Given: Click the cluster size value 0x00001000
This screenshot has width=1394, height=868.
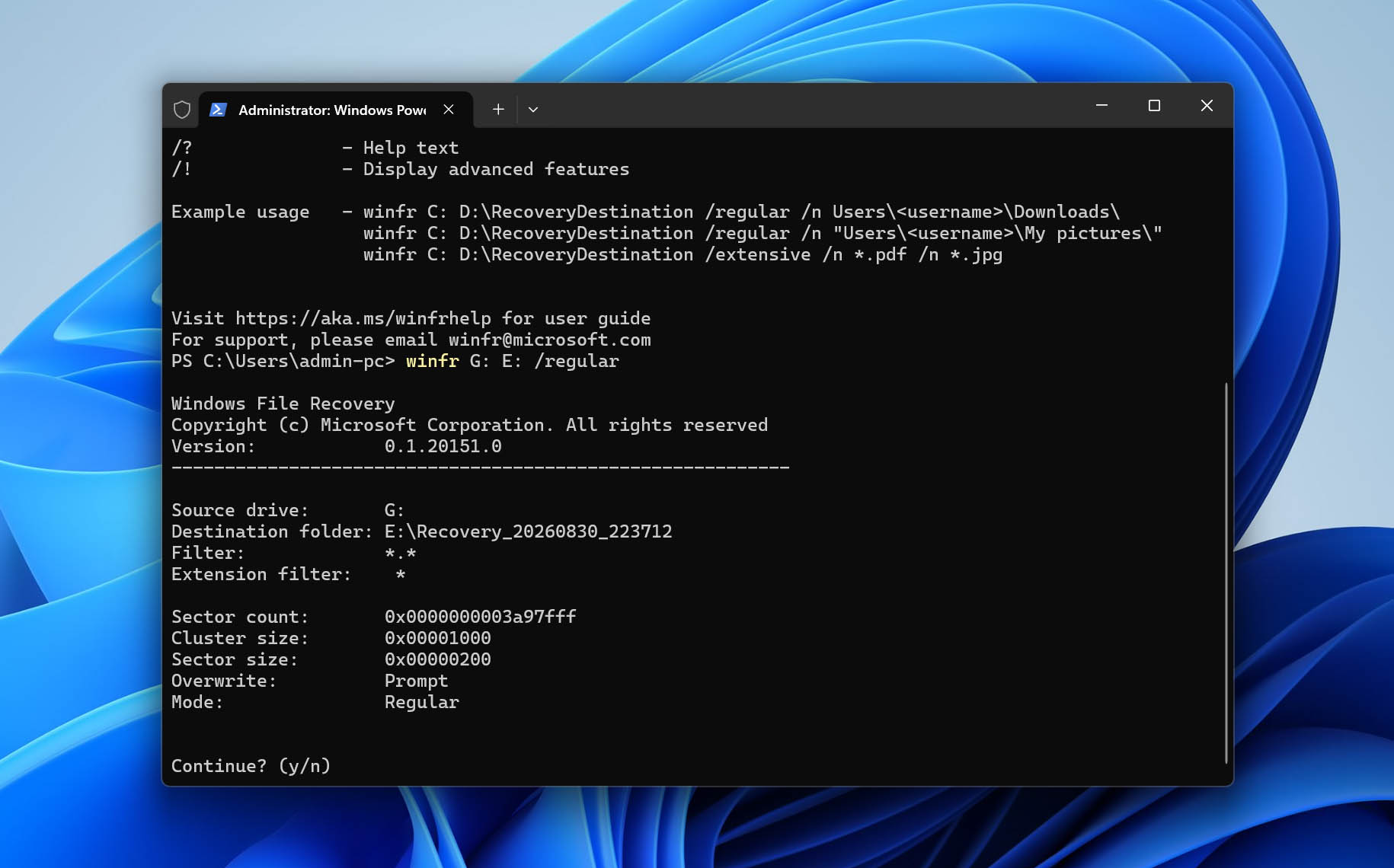Looking at the screenshot, I should point(438,638).
